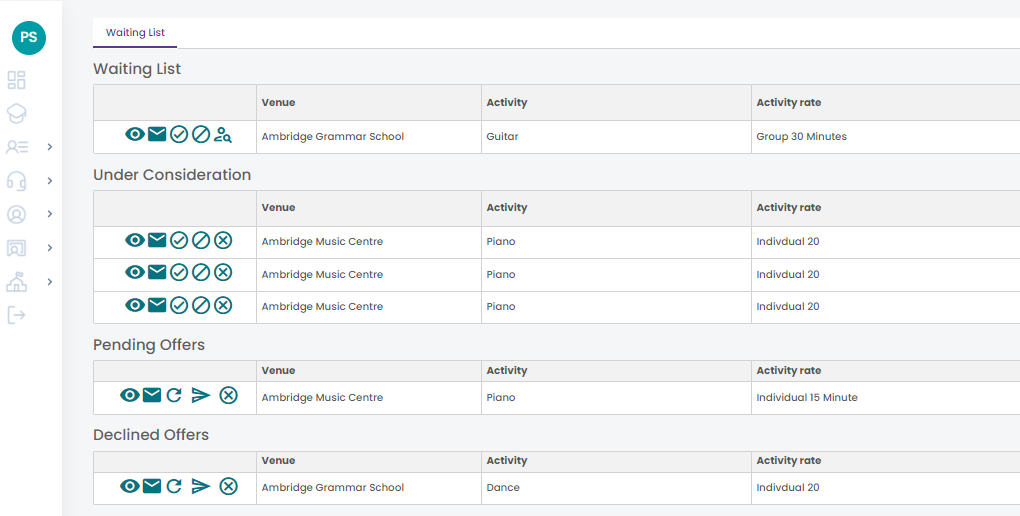Email the Individual 15 Minute pending offer

tap(152, 395)
